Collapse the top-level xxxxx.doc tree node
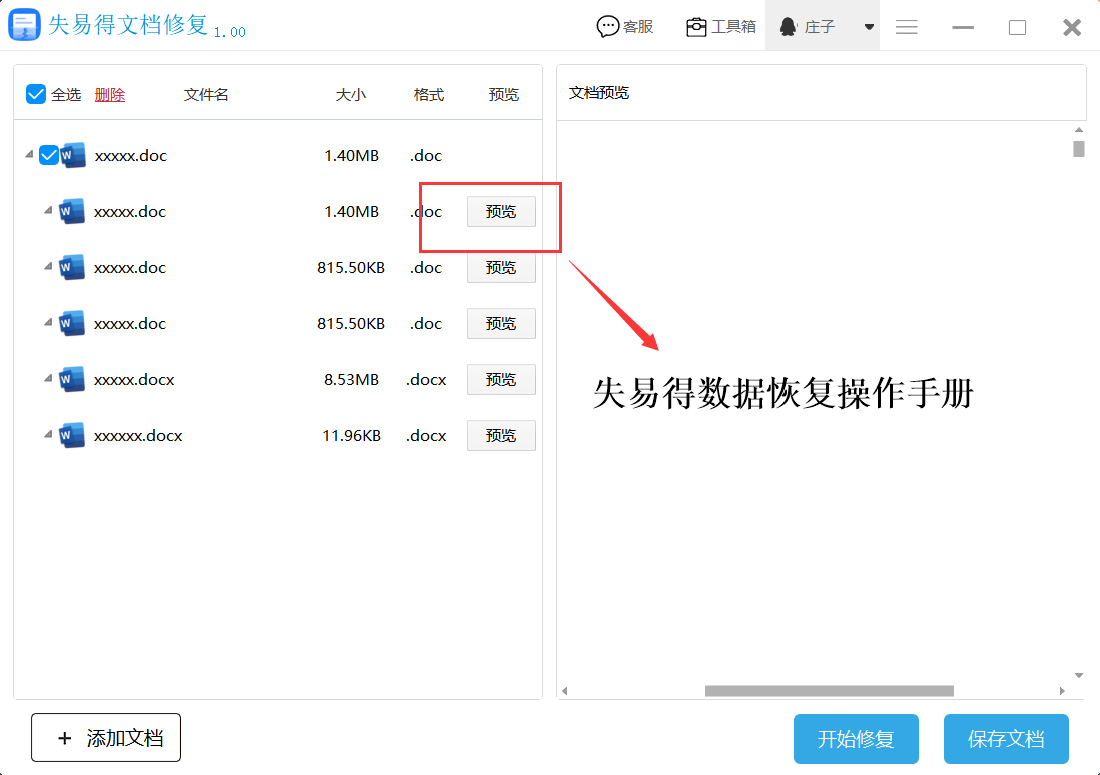 [29, 154]
